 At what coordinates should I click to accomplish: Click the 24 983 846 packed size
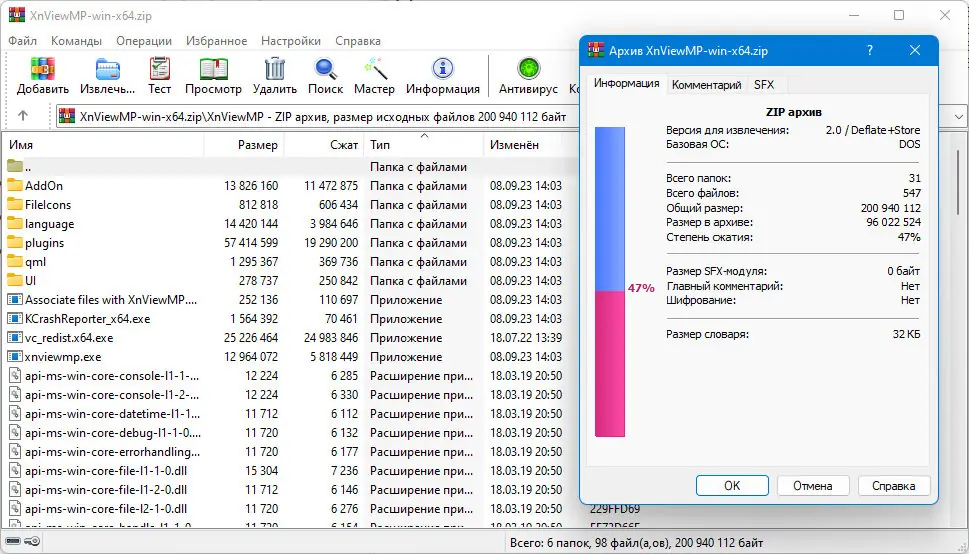pyautogui.click(x=331, y=338)
